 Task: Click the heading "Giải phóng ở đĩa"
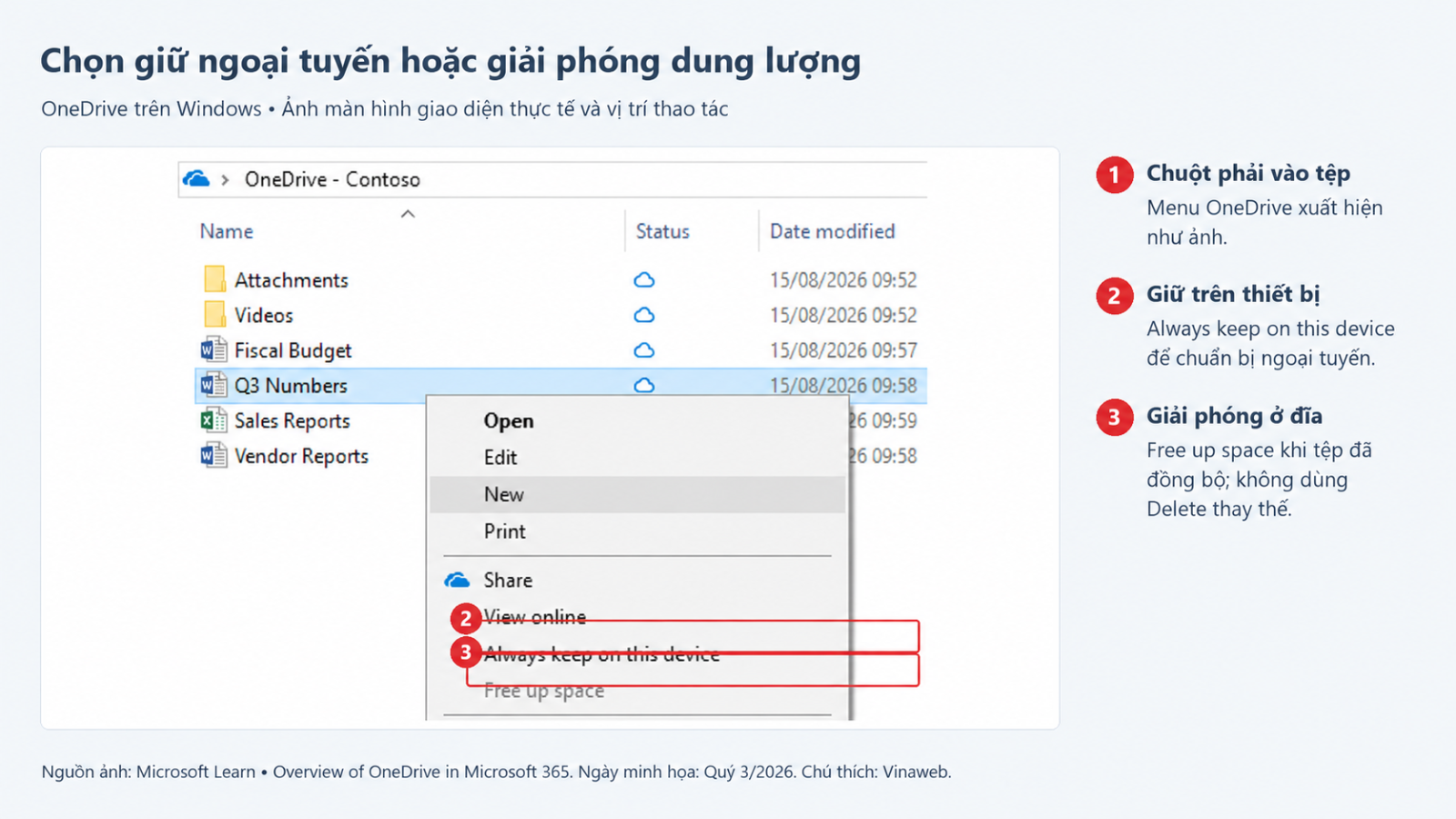coord(1234,416)
